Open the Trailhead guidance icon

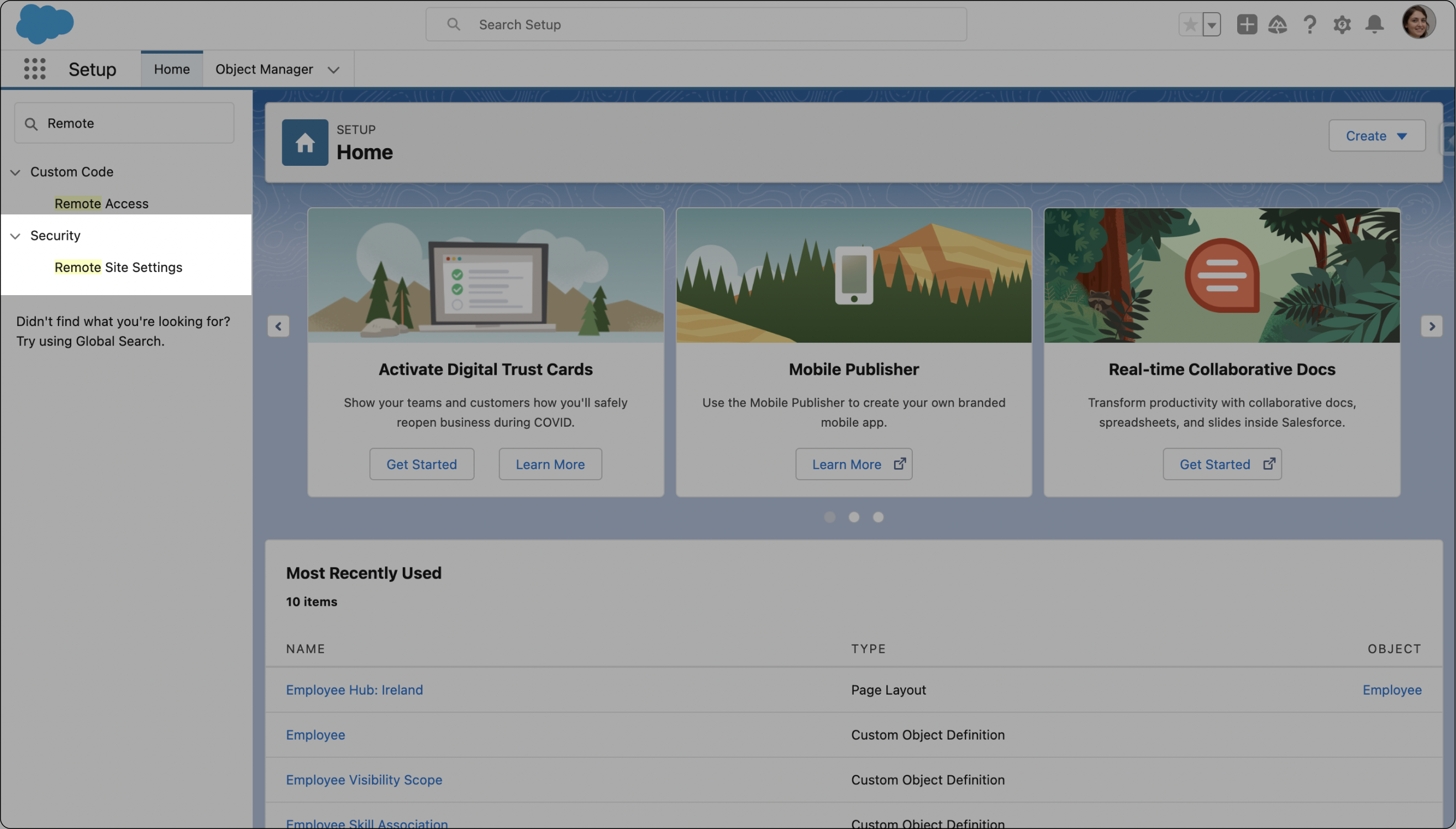tap(1278, 24)
